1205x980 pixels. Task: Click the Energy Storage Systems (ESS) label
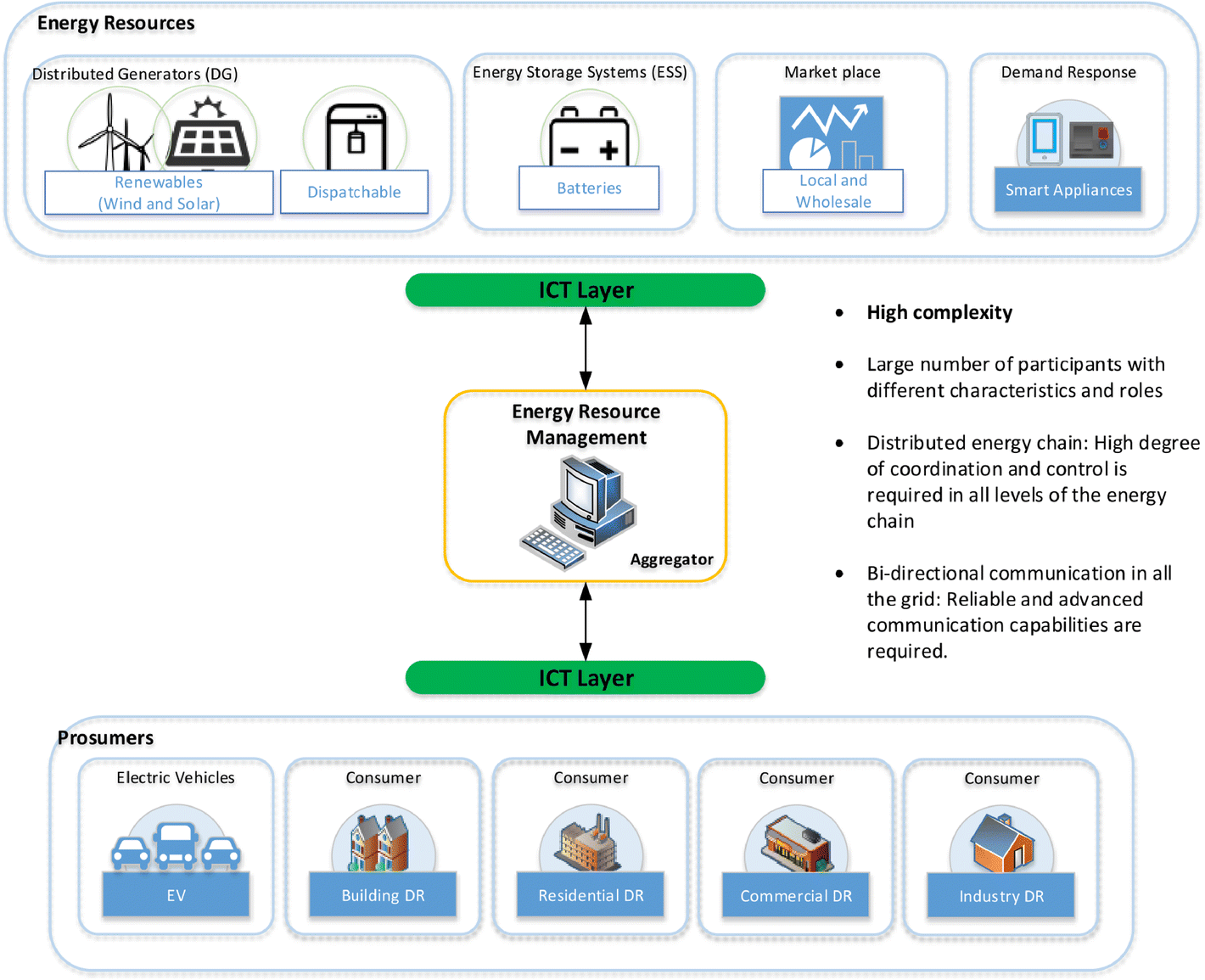(580, 72)
